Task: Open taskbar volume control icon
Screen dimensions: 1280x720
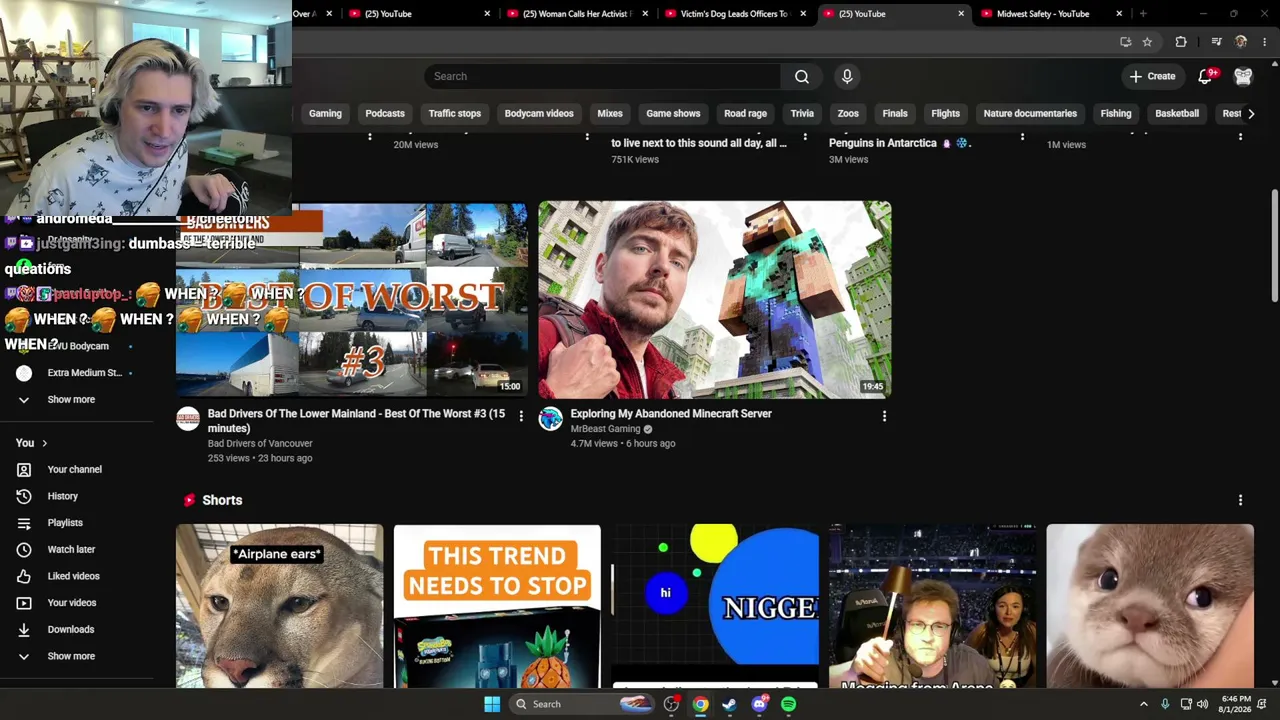Action: (x=1202, y=704)
